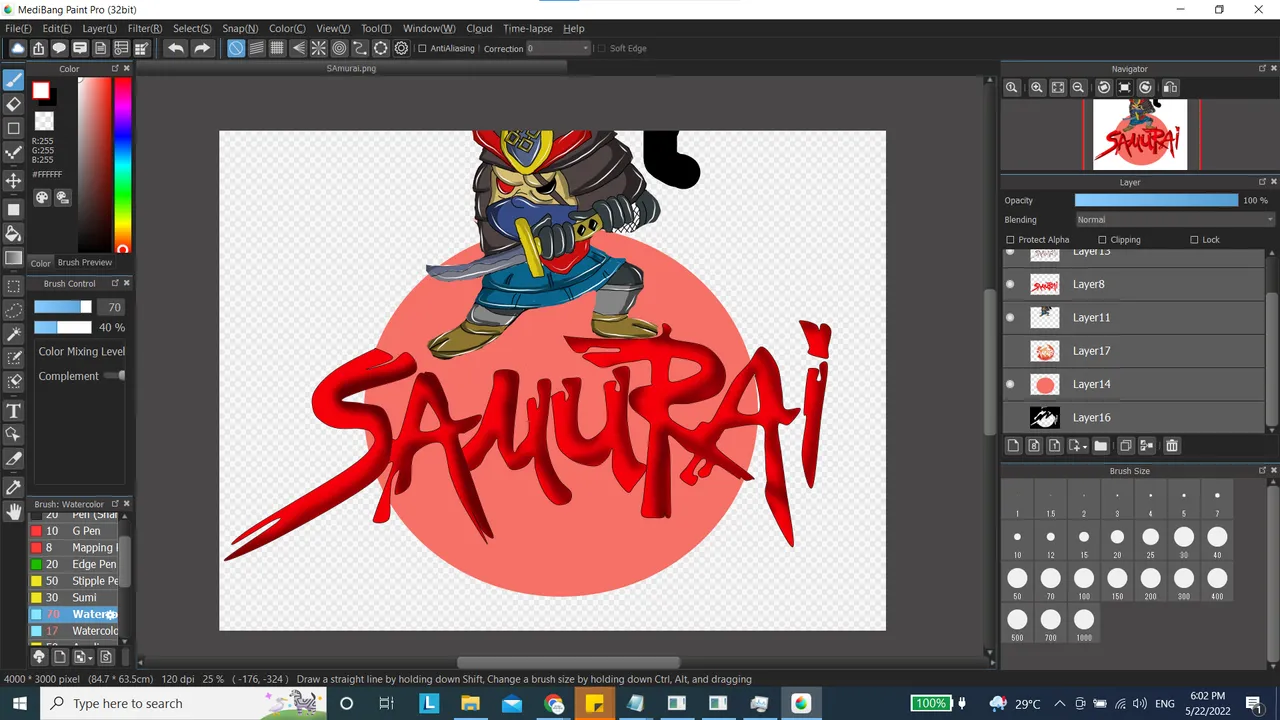Select the Hand pan tool

click(x=14, y=511)
